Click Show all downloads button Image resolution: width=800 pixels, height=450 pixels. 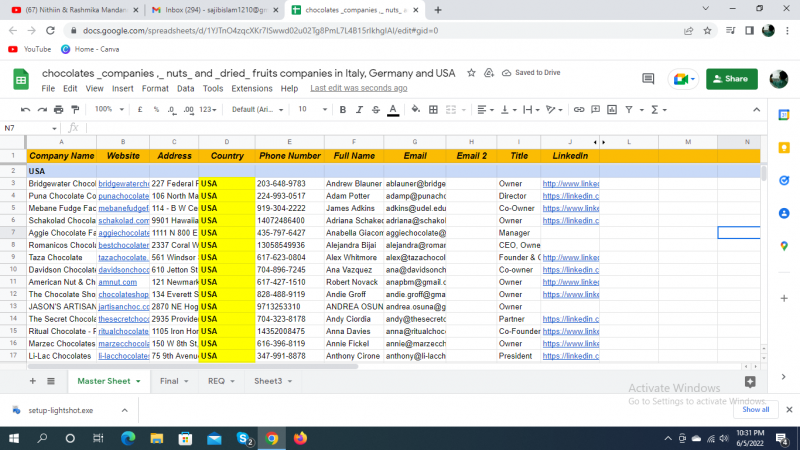pyautogui.click(x=756, y=410)
